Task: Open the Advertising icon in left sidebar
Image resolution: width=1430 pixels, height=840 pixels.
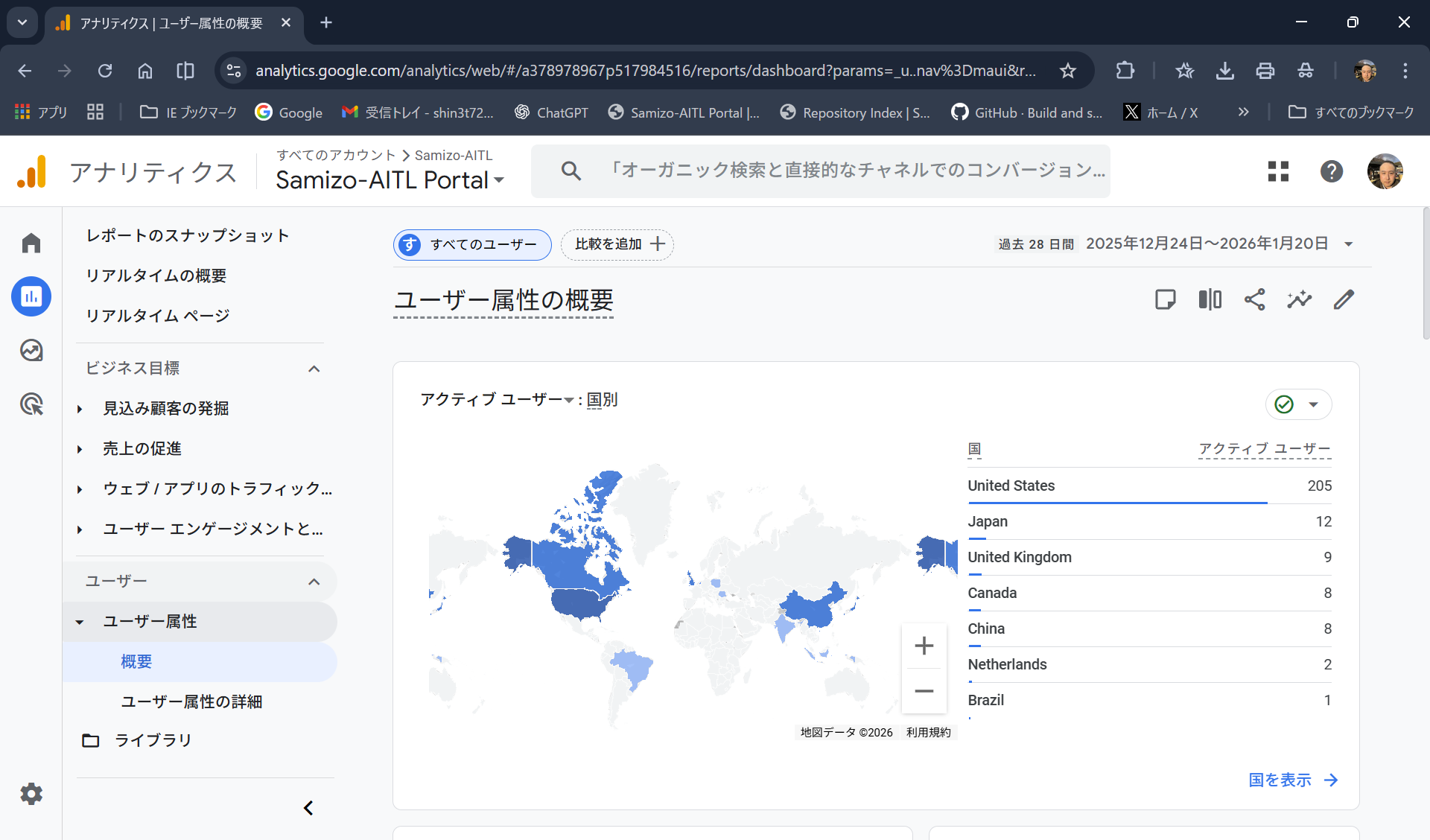Action: 31,404
